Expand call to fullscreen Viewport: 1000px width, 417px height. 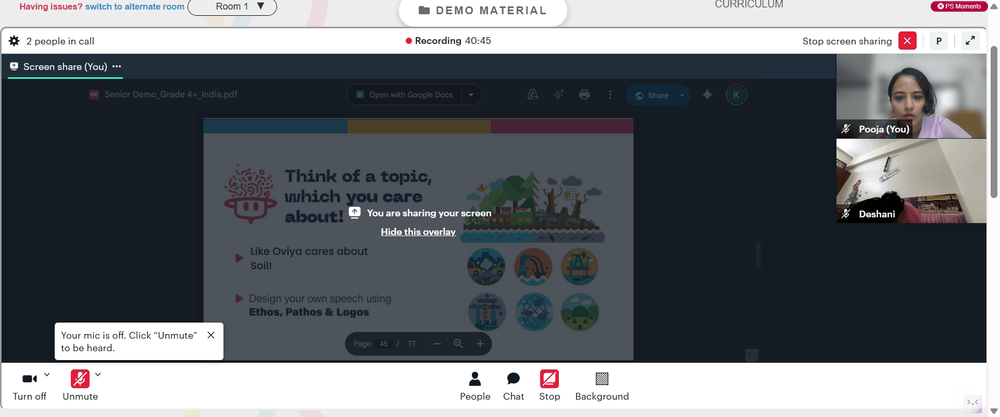[970, 41]
